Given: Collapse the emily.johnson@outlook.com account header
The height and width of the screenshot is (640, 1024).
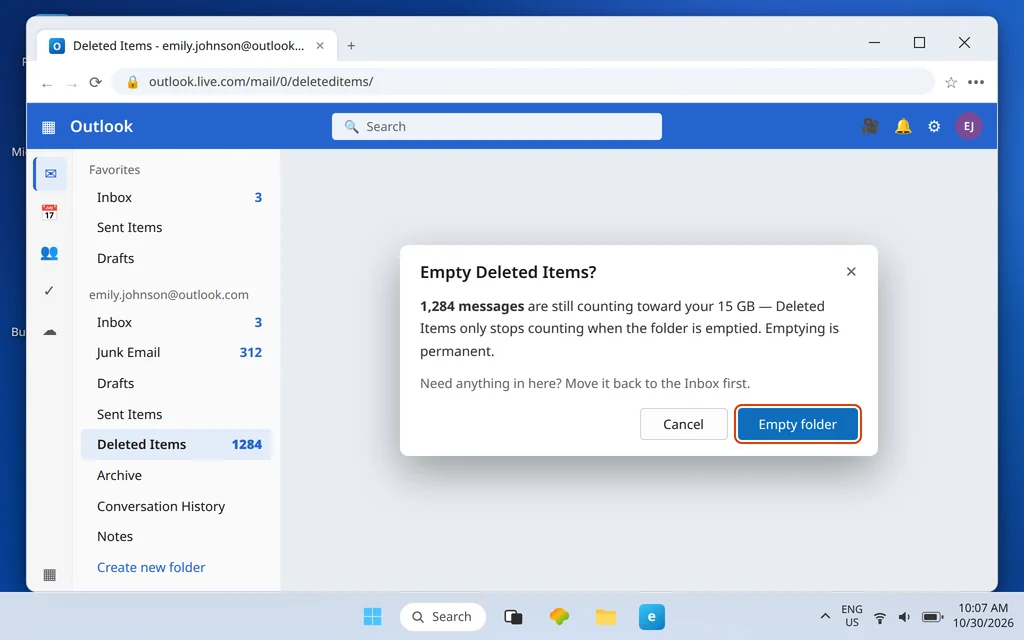Looking at the screenshot, I should [168, 295].
